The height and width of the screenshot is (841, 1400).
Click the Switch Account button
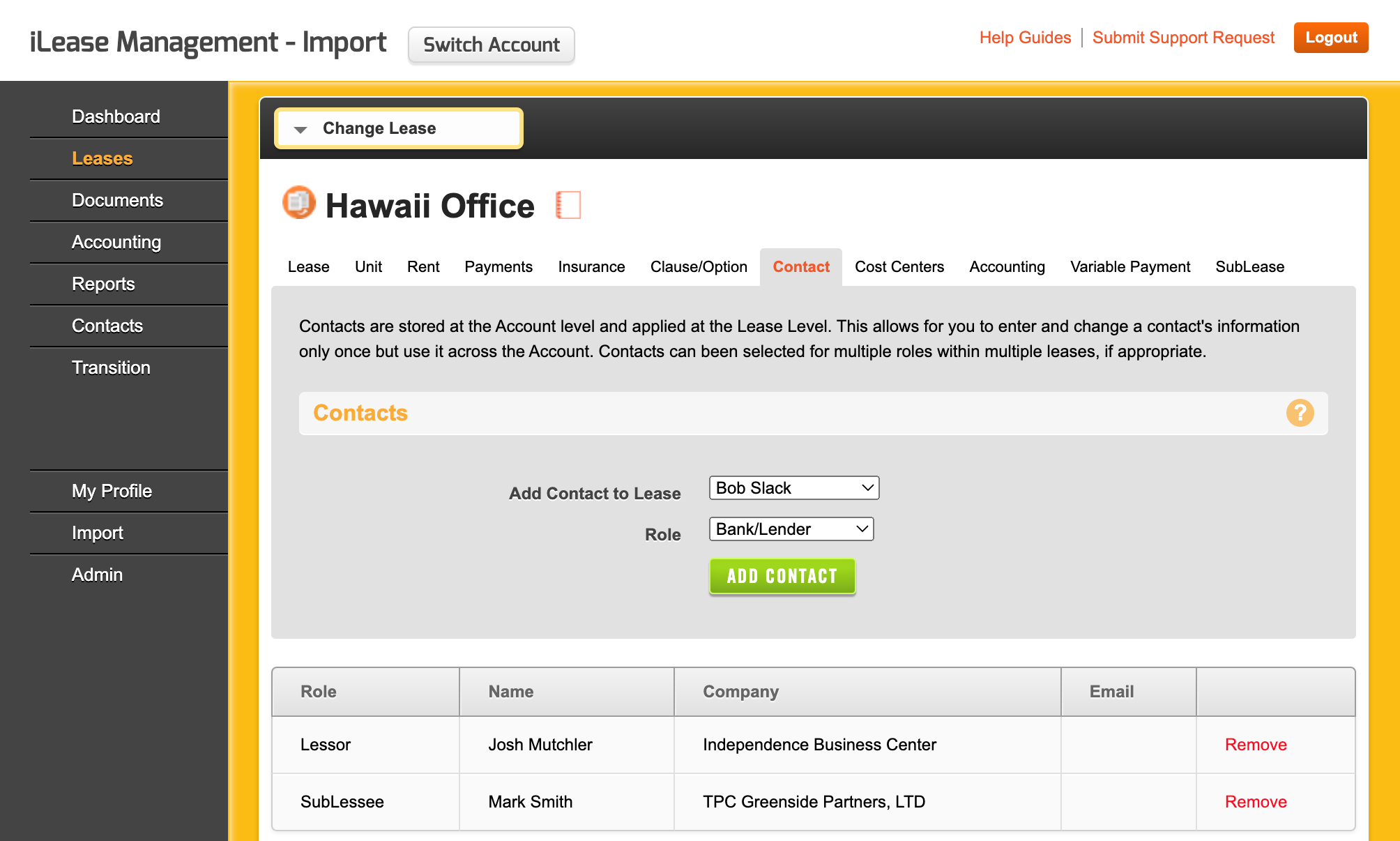[x=492, y=45]
